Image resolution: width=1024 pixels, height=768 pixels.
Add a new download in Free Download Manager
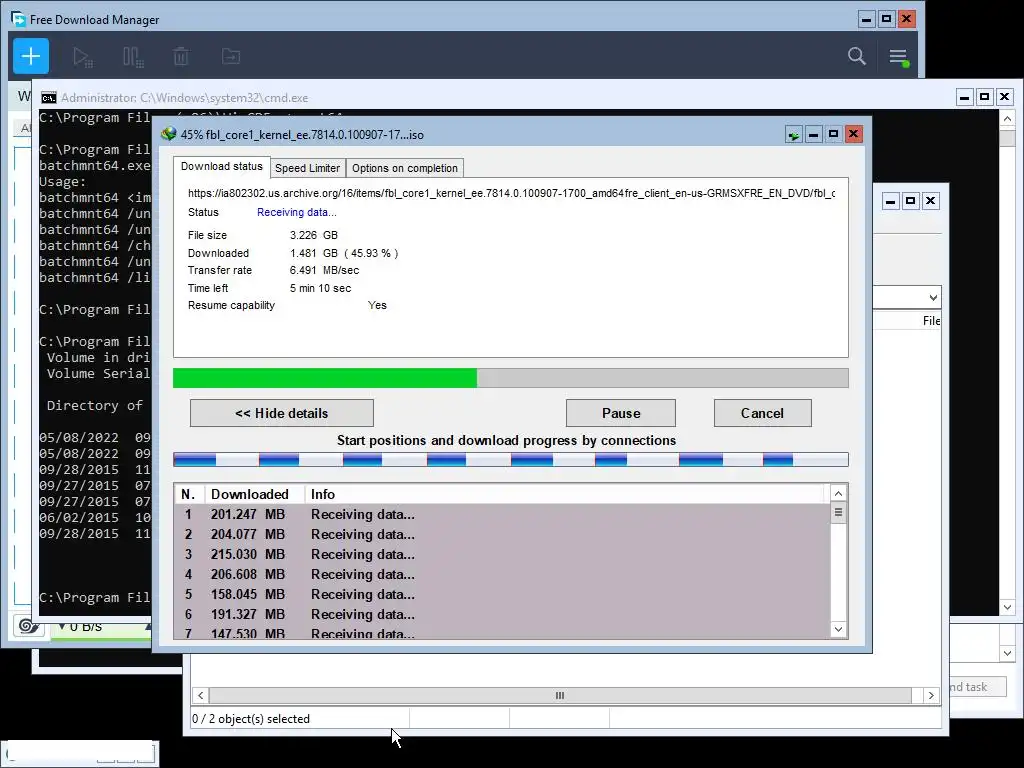31,56
